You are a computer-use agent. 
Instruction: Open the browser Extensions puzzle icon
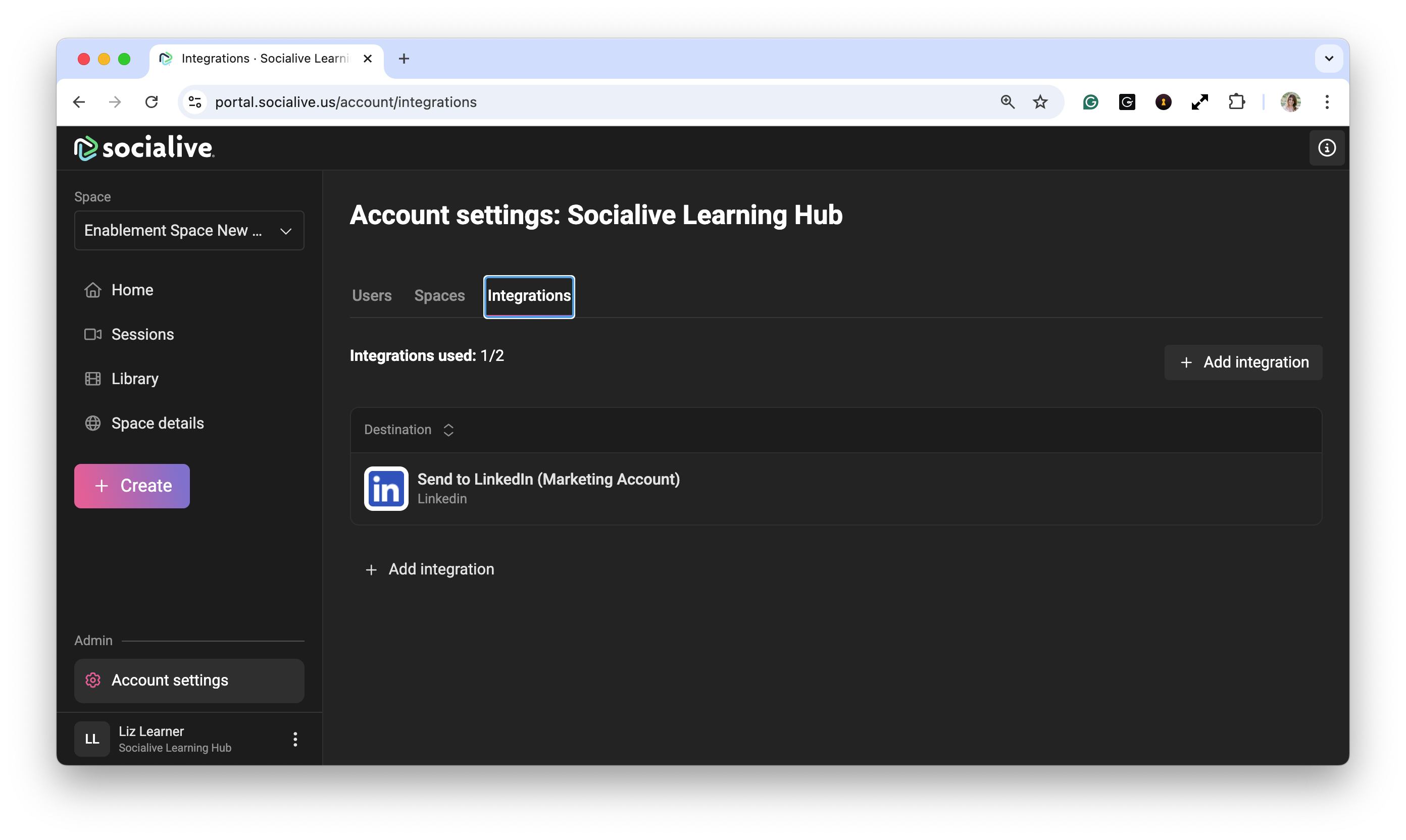(1236, 102)
